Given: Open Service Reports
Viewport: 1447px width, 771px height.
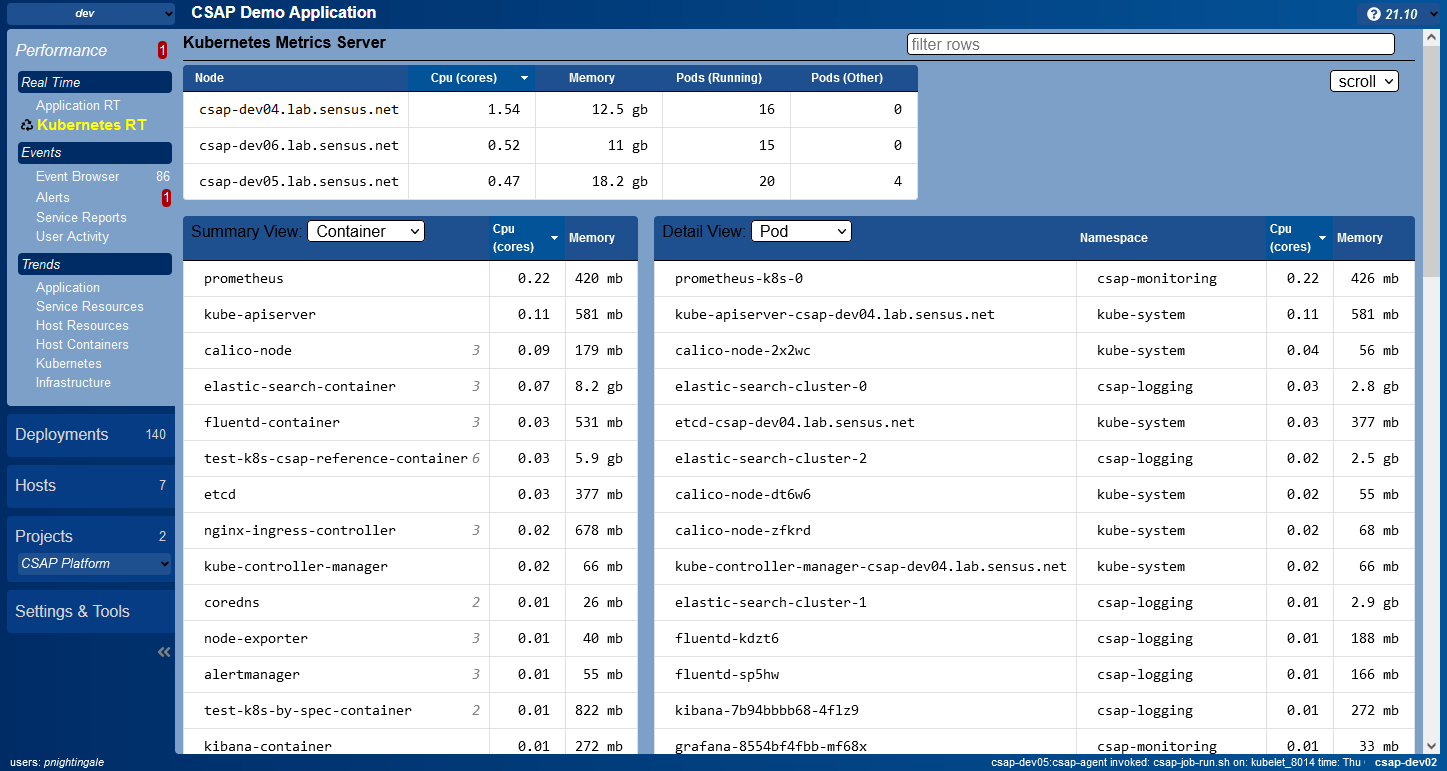Looking at the screenshot, I should 81,217.
